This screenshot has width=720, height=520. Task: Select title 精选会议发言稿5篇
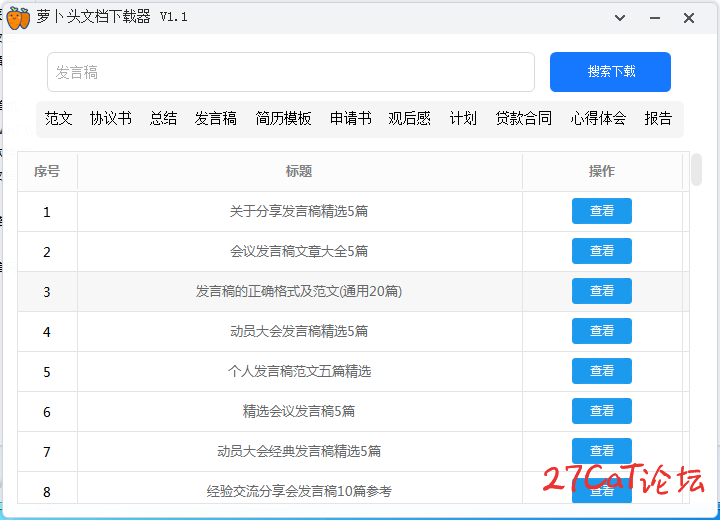pos(299,411)
